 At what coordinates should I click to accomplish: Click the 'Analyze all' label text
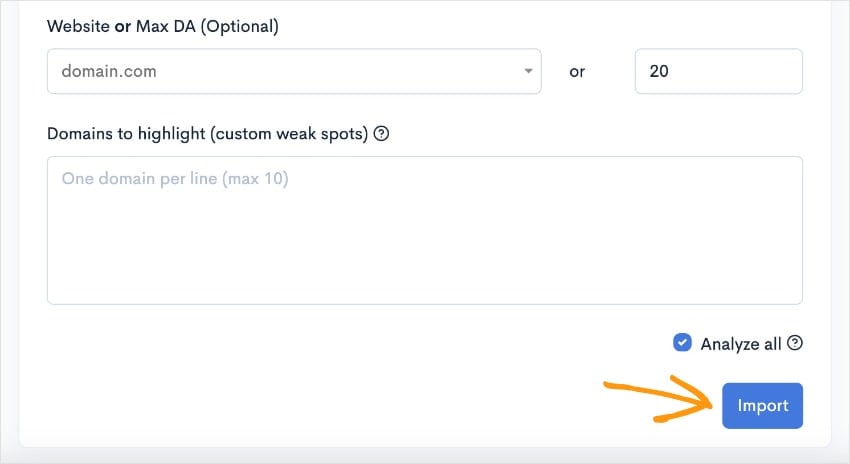[x=741, y=344]
